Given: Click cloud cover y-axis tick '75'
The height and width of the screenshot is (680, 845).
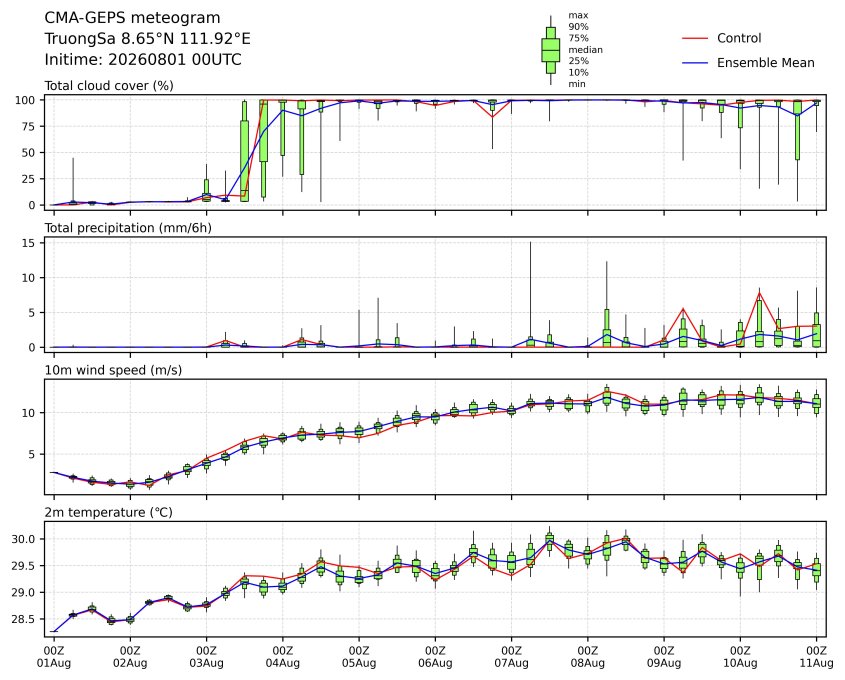Looking at the screenshot, I should [29, 127].
